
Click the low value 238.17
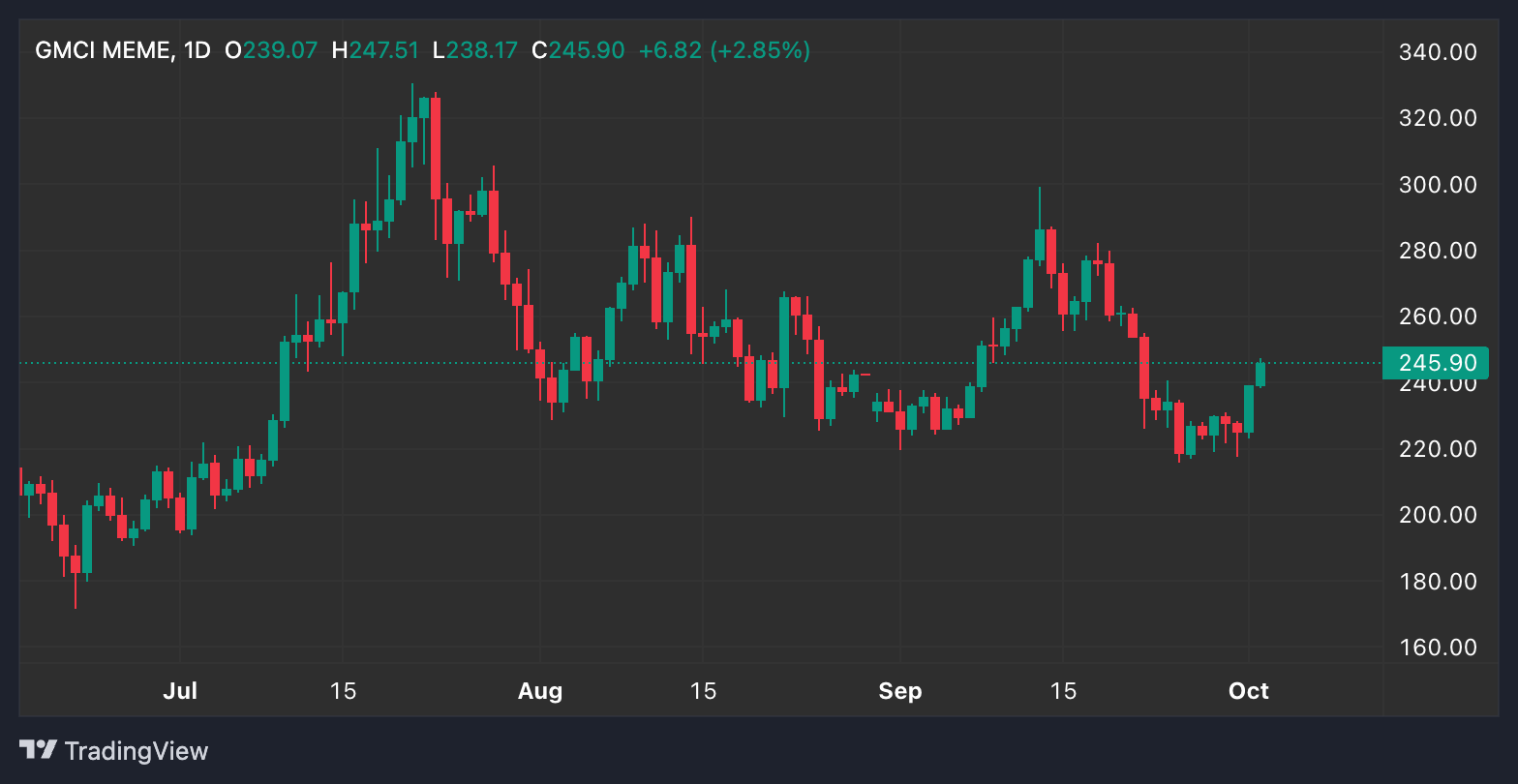(481, 50)
